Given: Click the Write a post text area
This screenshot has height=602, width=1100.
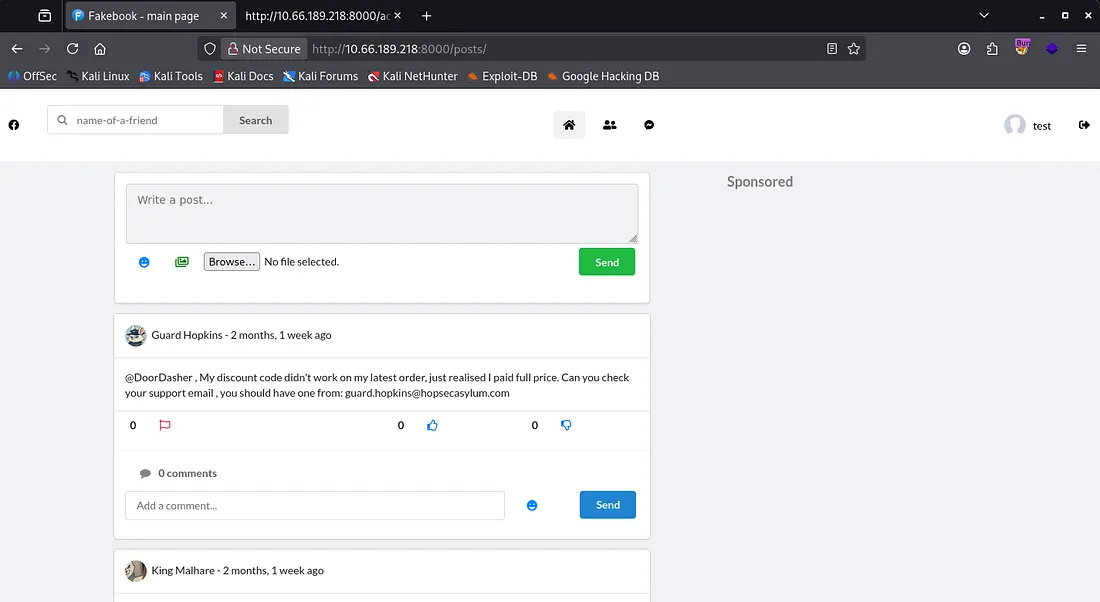Looking at the screenshot, I should click(381, 213).
